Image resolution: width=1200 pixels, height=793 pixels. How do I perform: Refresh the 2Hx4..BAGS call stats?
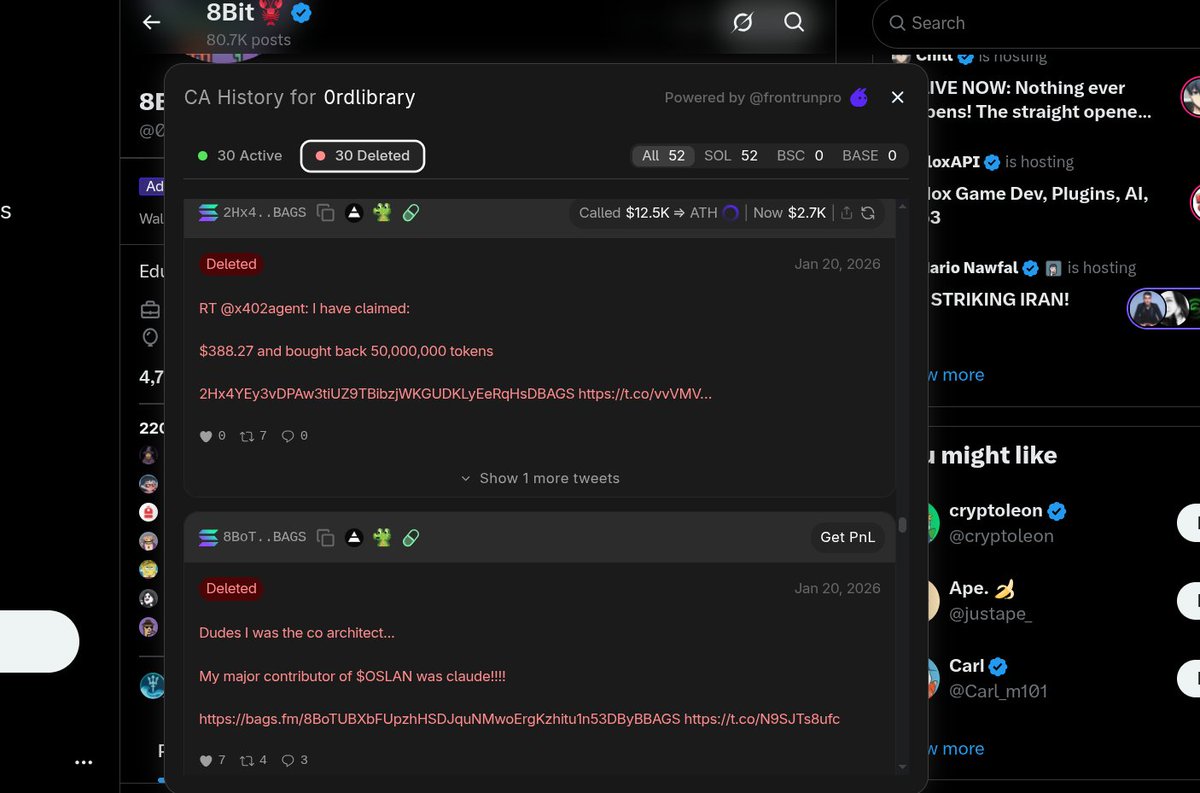tap(868, 213)
